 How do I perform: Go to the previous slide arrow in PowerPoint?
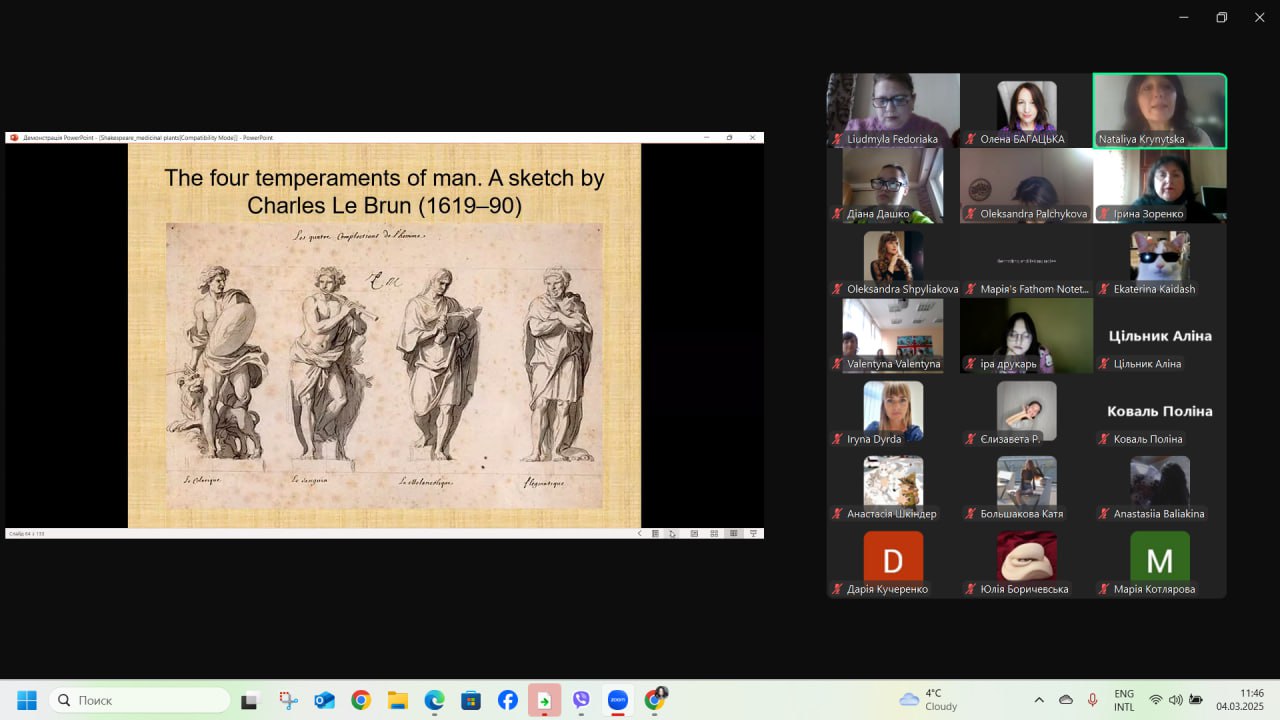coord(640,534)
